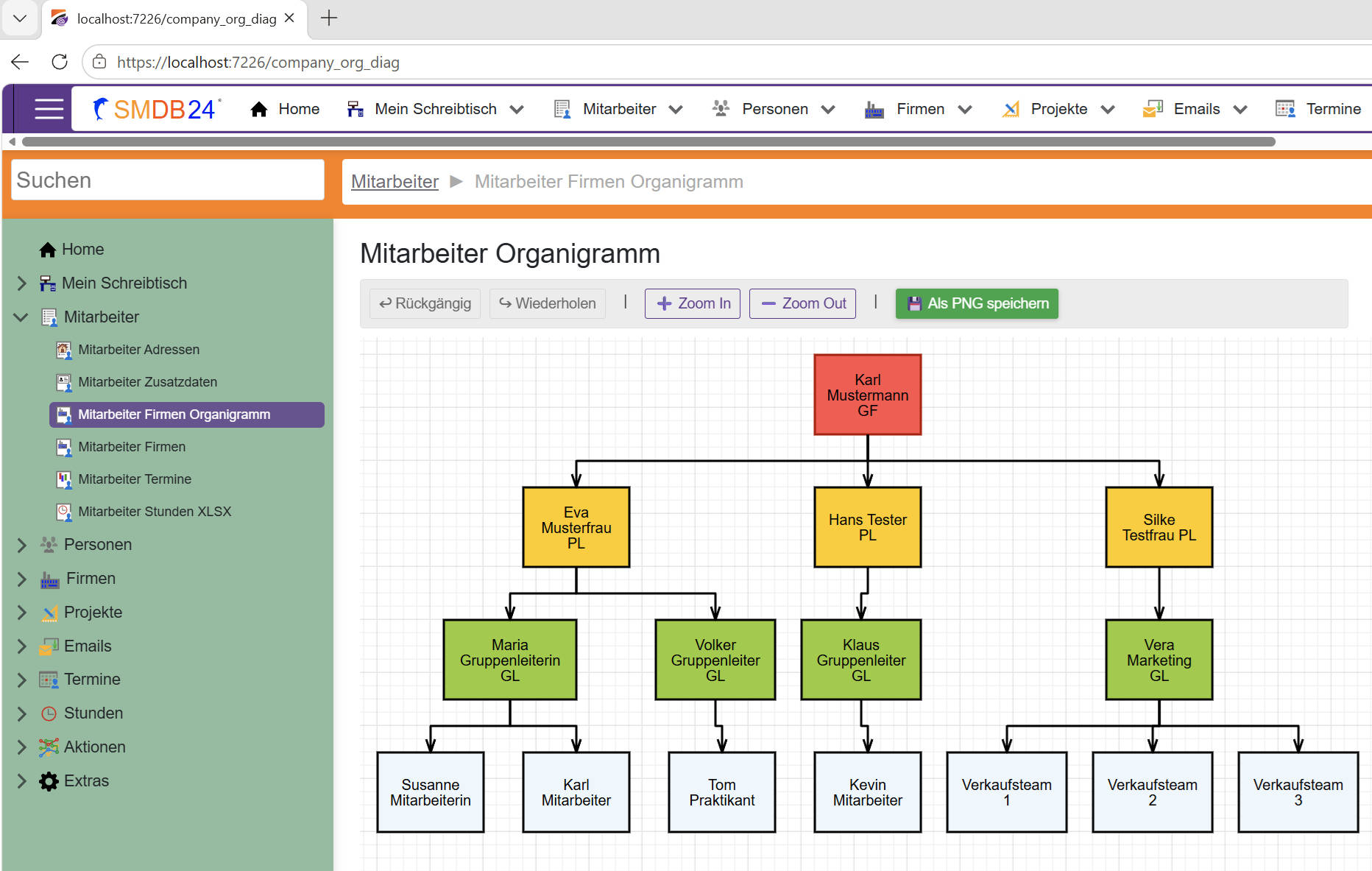
Task: Click Termine text in top menu
Action: [1333, 109]
